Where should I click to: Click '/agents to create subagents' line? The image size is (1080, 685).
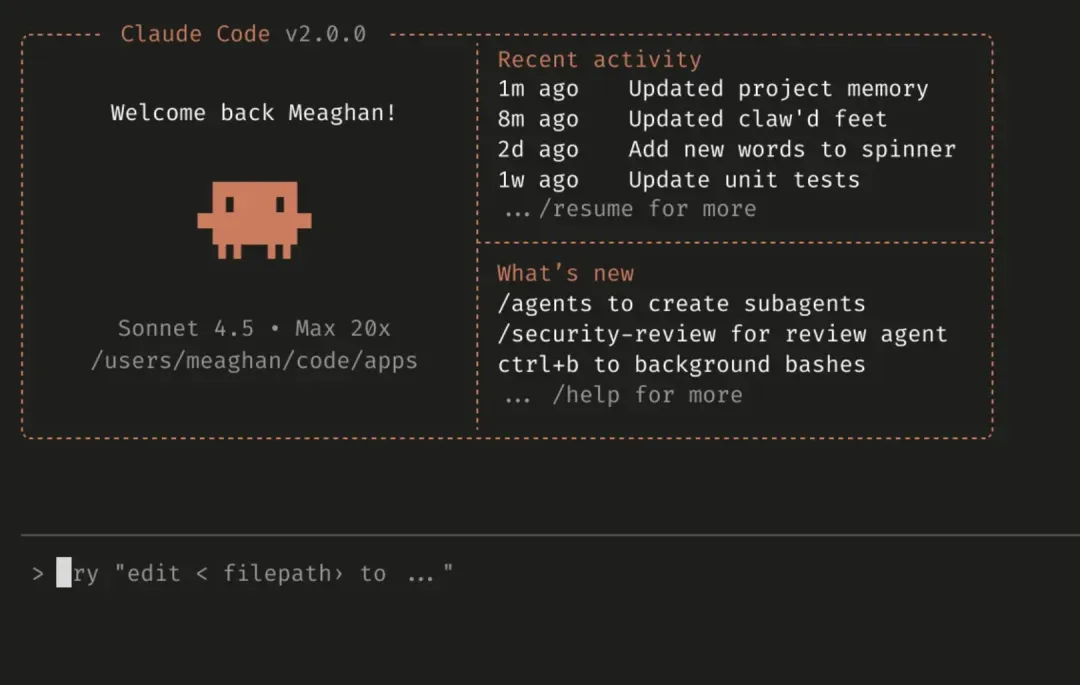[681, 304]
